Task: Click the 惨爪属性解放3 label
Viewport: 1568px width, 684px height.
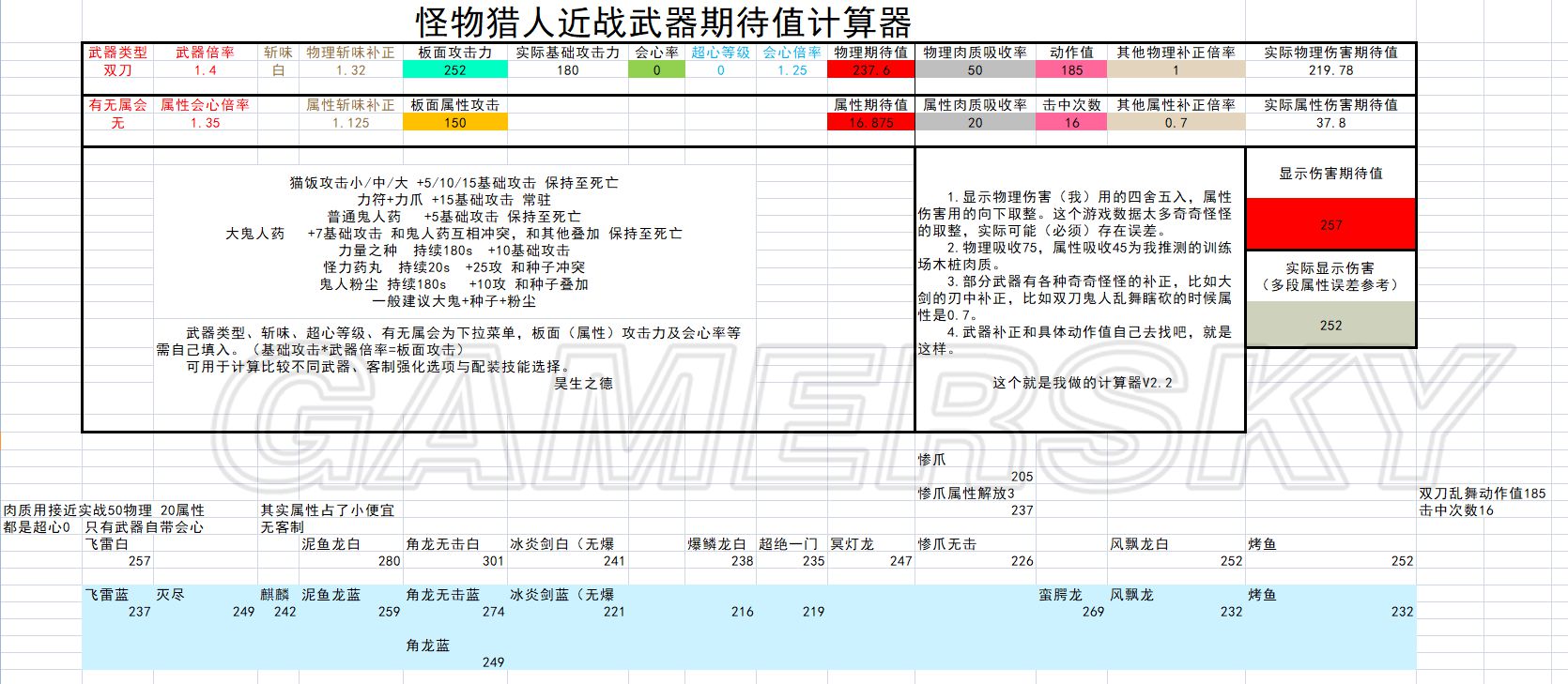Action: point(966,493)
